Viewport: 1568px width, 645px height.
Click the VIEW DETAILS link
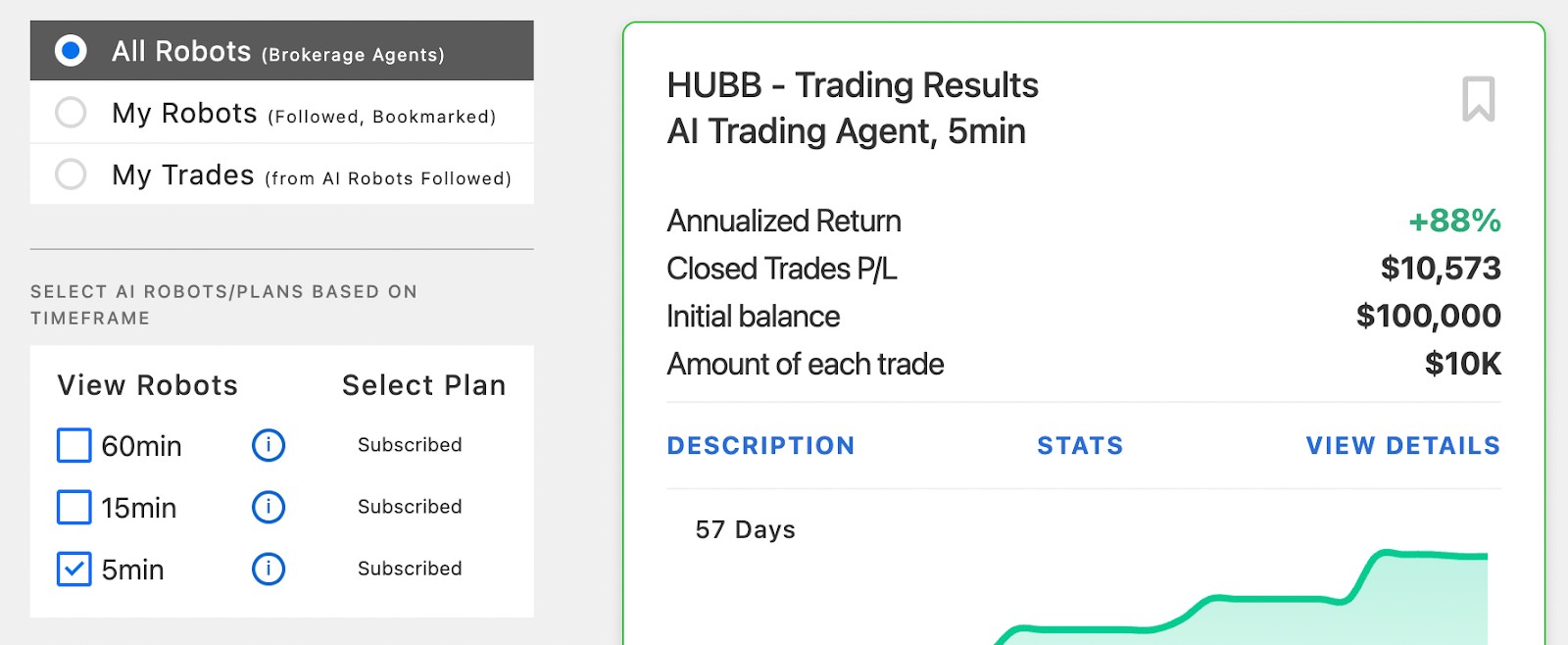(1402, 446)
